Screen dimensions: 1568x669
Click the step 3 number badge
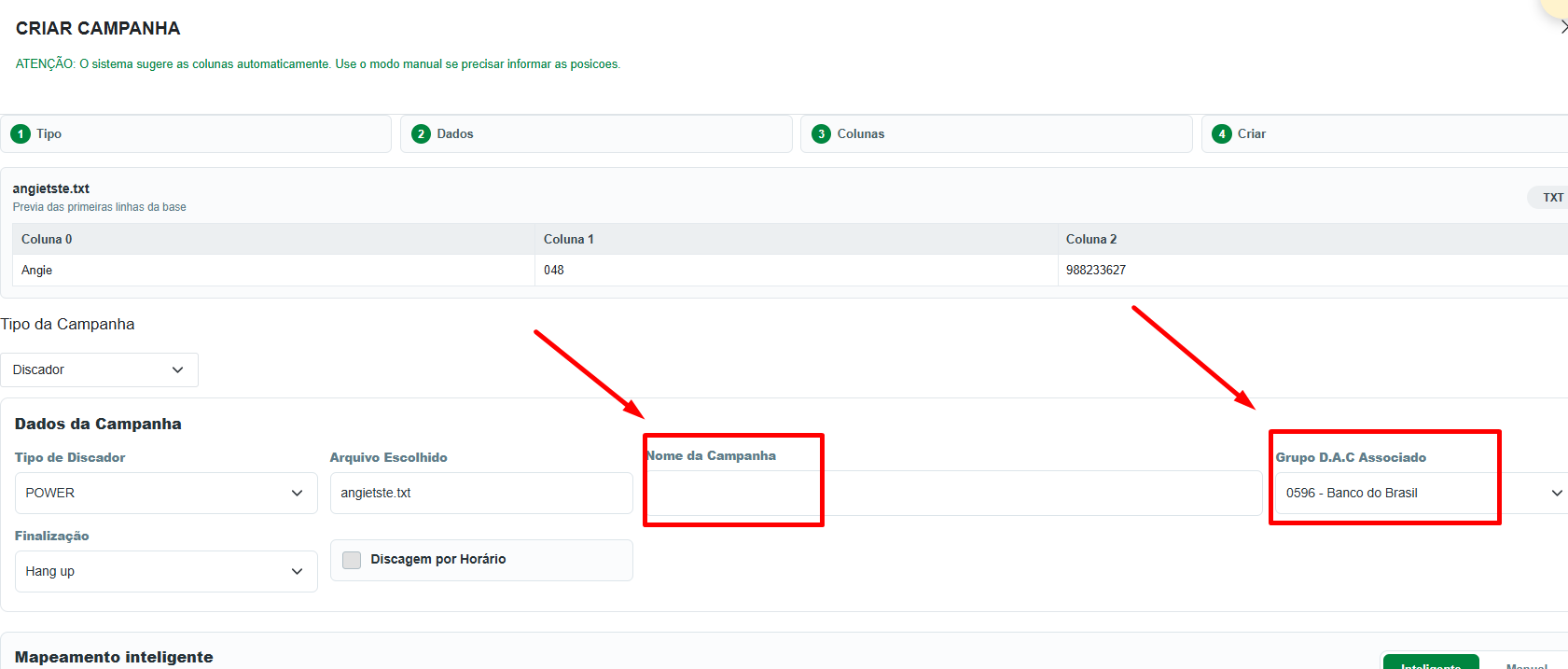click(x=821, y=134)
